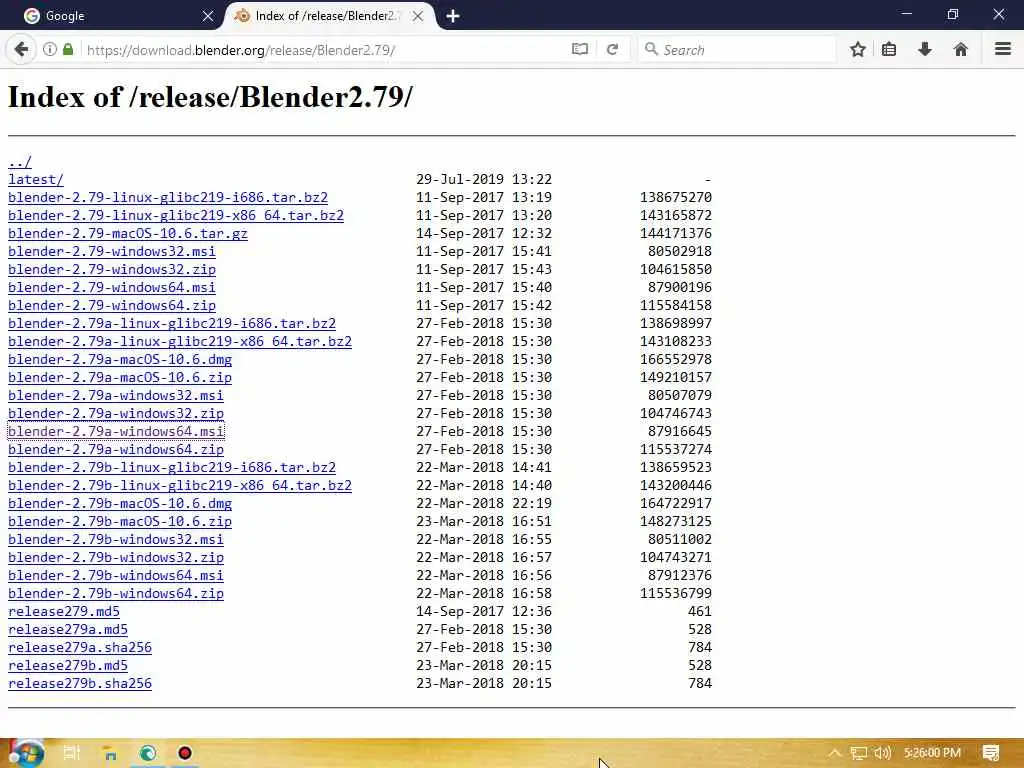Open the red record app in taskbar
The height and width of the screenshot is (768, 1024).
(185, 753)
